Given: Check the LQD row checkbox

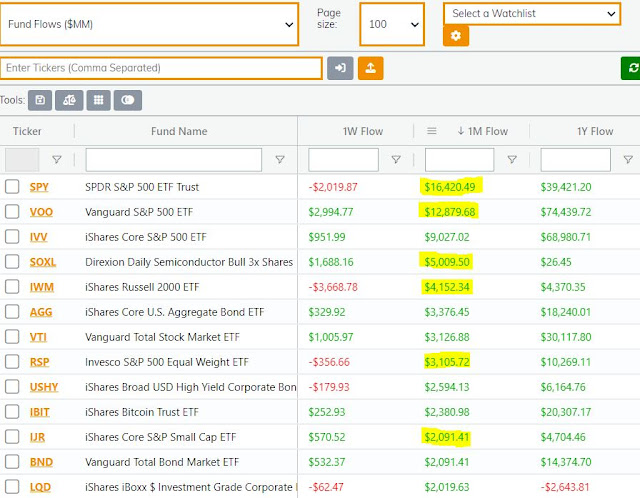Looking at the screenshot, I should point(12,487).
